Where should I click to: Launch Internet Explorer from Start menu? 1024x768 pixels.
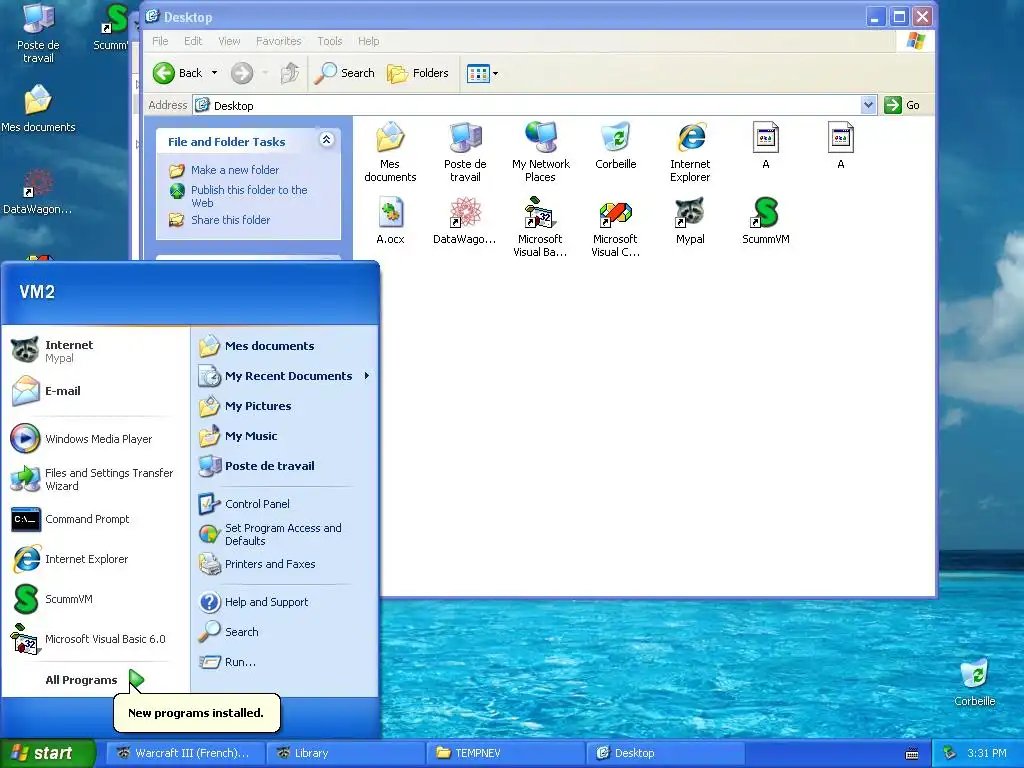[x=95, y=559]
